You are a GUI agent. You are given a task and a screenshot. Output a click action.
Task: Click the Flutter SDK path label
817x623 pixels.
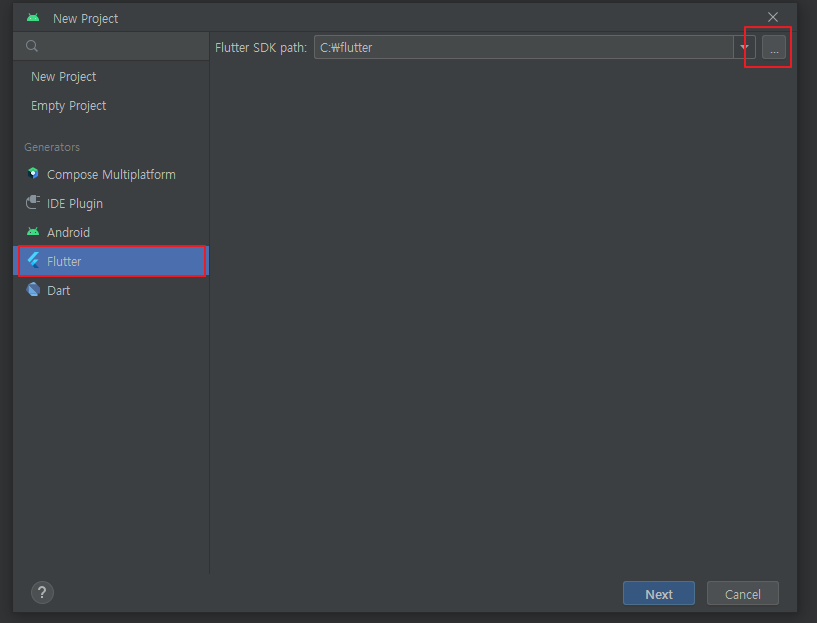click(x=261, y=47)
